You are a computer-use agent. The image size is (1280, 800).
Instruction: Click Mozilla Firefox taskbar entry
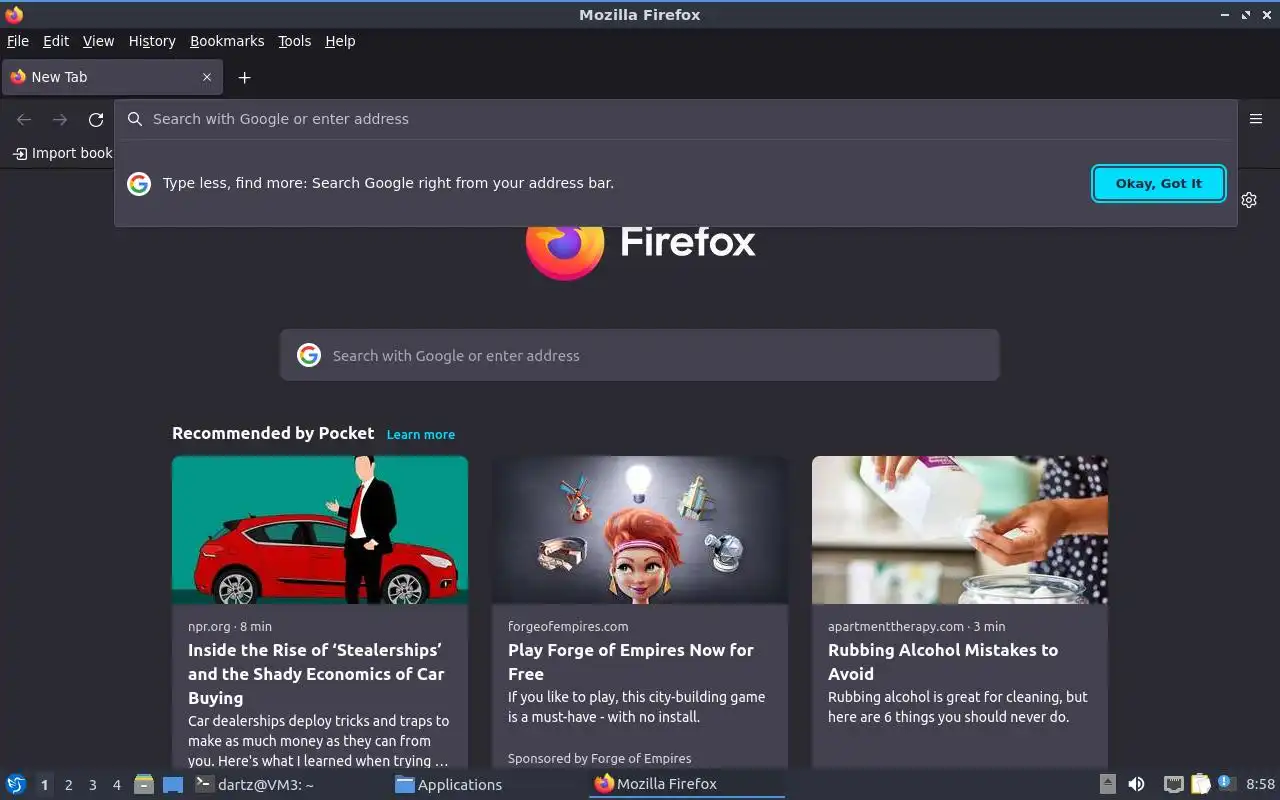click(x=689, y=785)
